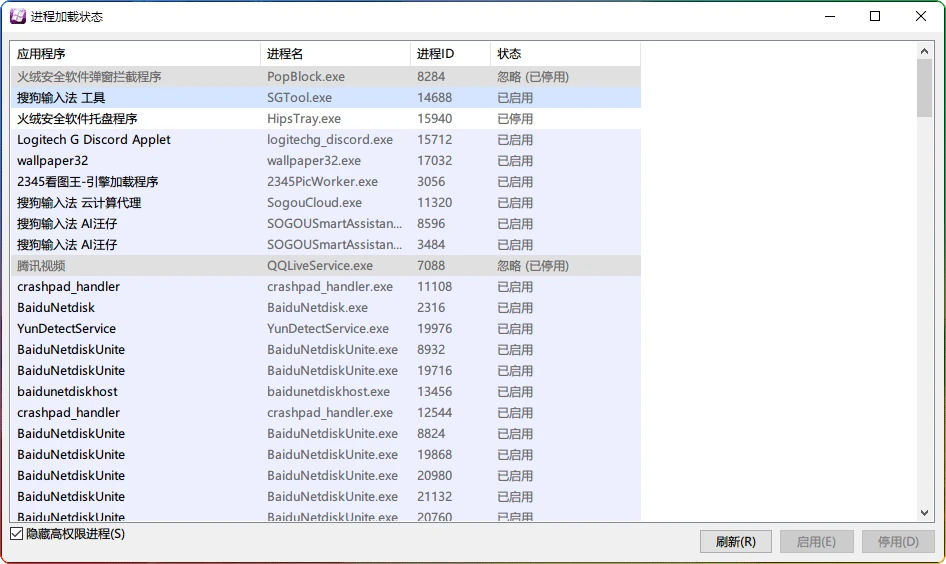Click process name HipsTray.exe
946x564 pixels.
pyautogui.click(x=304, y=119)
